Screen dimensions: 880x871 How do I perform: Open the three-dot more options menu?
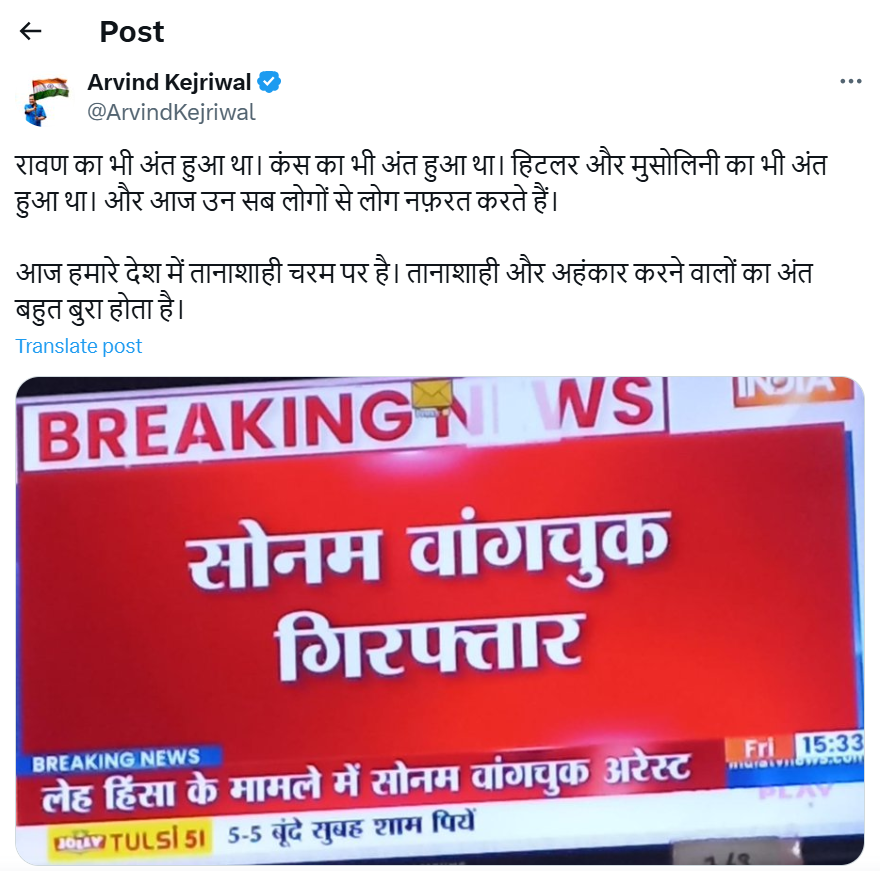[x=850, y=82]
